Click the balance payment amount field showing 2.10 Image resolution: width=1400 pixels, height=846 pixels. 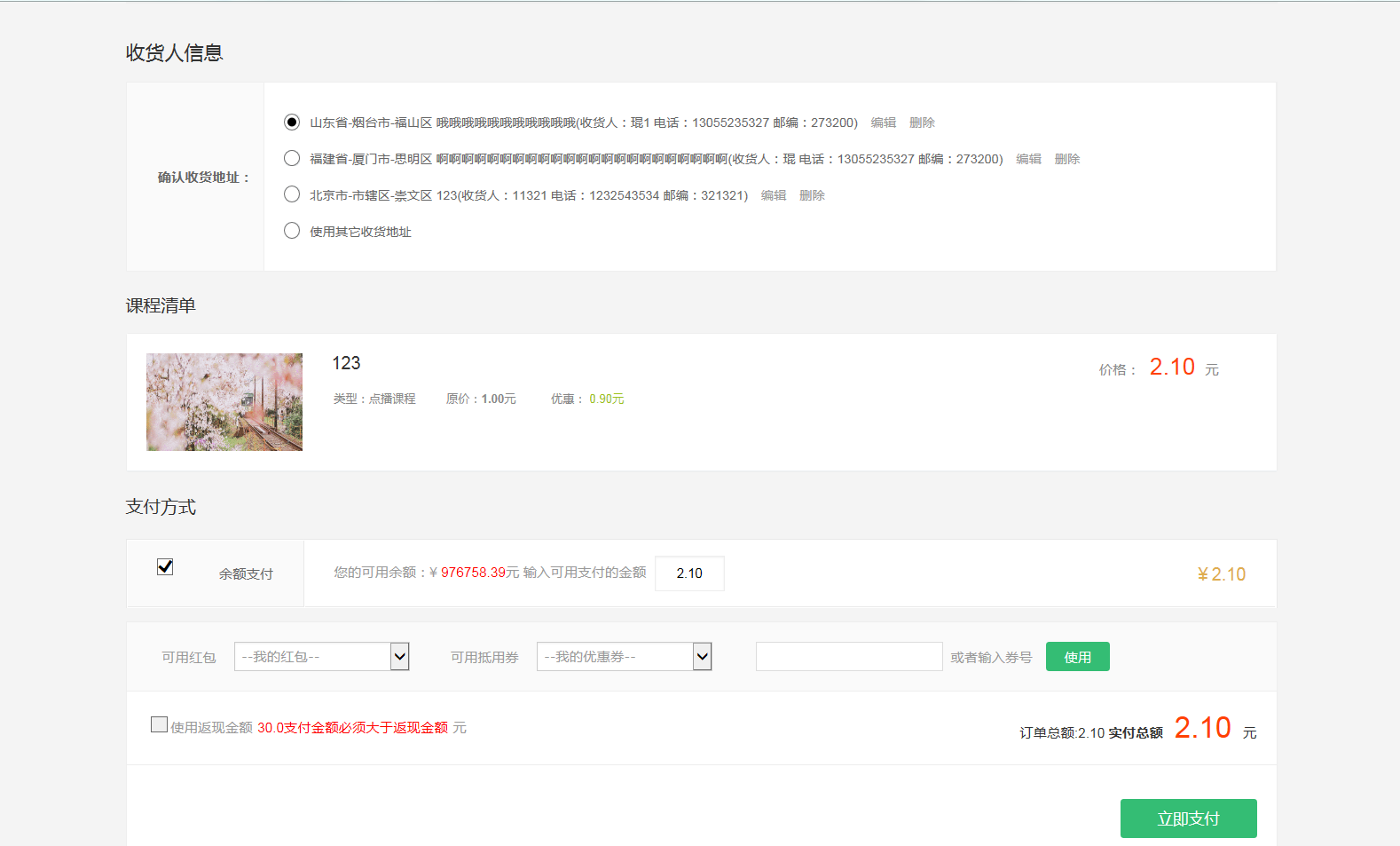(689, 573)
